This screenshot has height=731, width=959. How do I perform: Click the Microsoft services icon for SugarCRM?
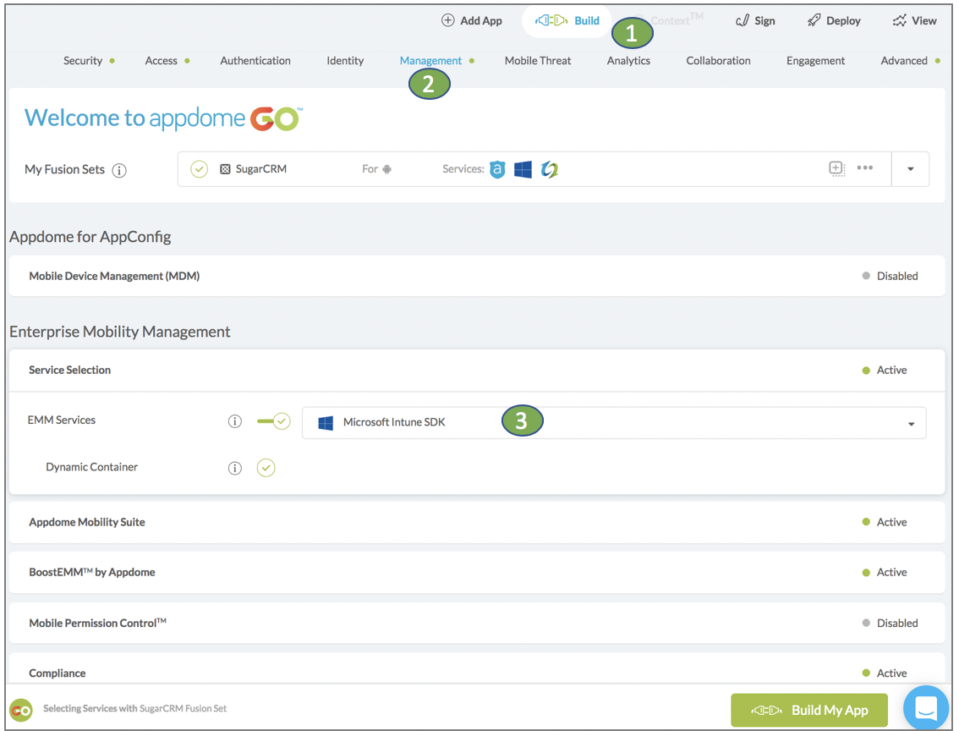click(523, 169)
